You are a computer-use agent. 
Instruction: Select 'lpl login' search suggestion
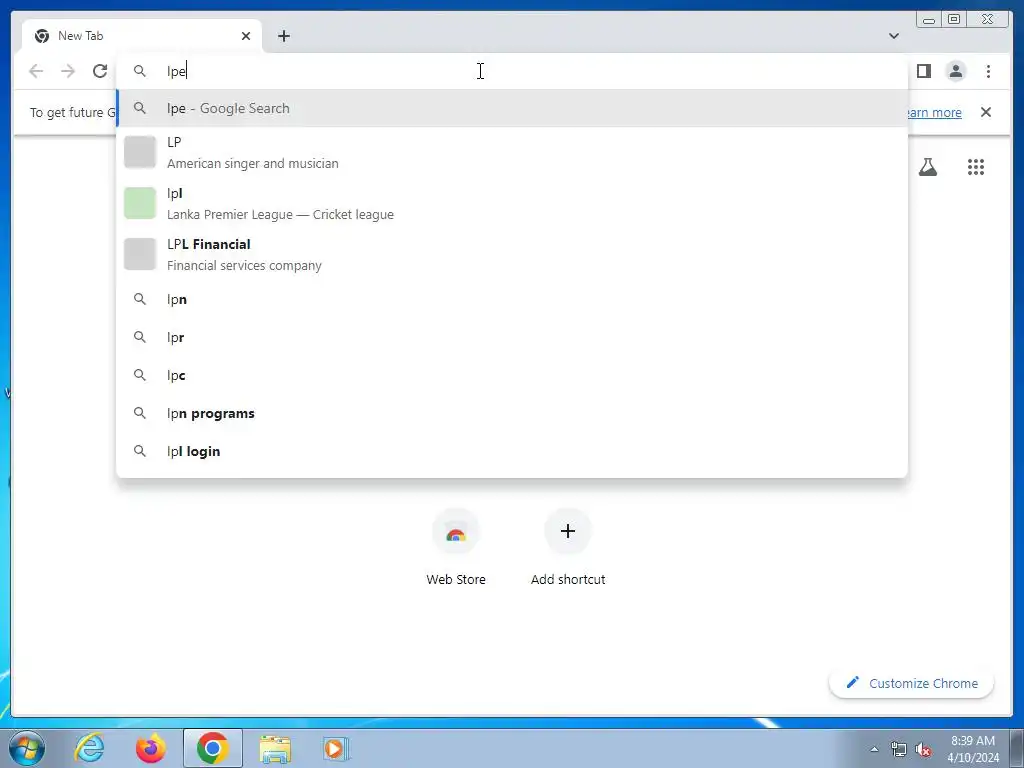[x=512, y=451]
